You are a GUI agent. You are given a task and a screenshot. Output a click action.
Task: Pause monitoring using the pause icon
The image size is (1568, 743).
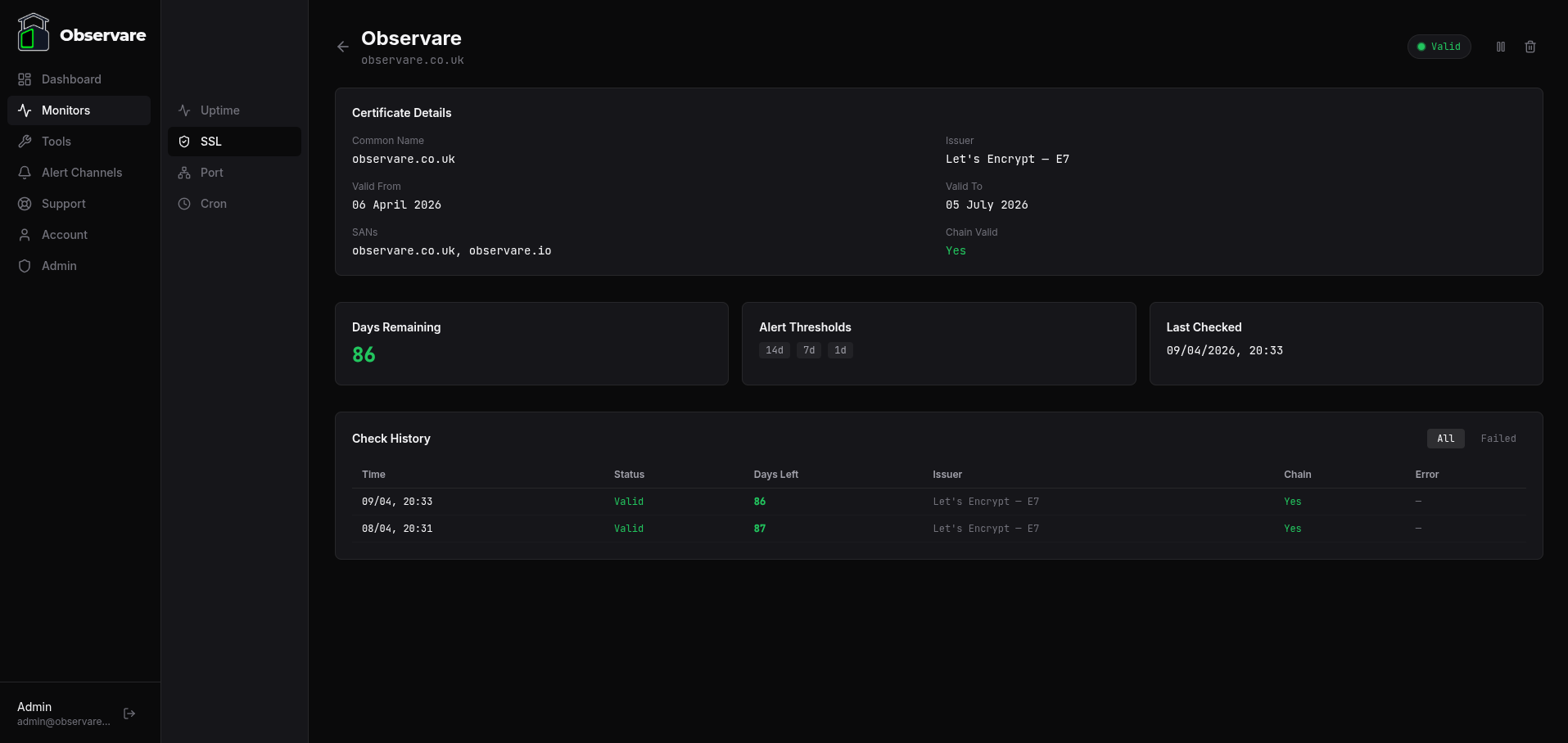[x=1501, y=47]
